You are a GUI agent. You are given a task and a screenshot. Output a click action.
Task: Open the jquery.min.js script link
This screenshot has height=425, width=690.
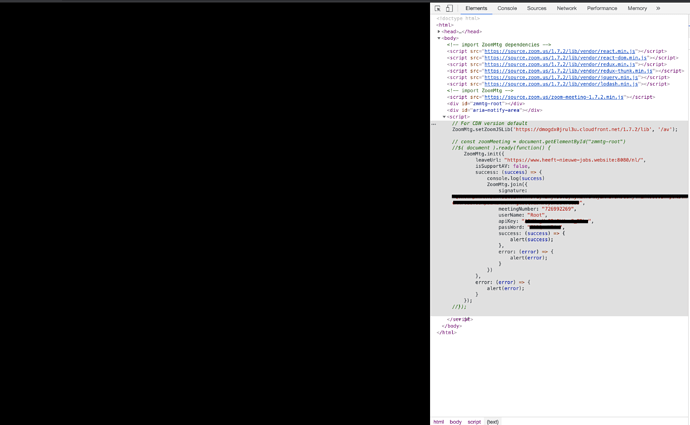point(561,78)
